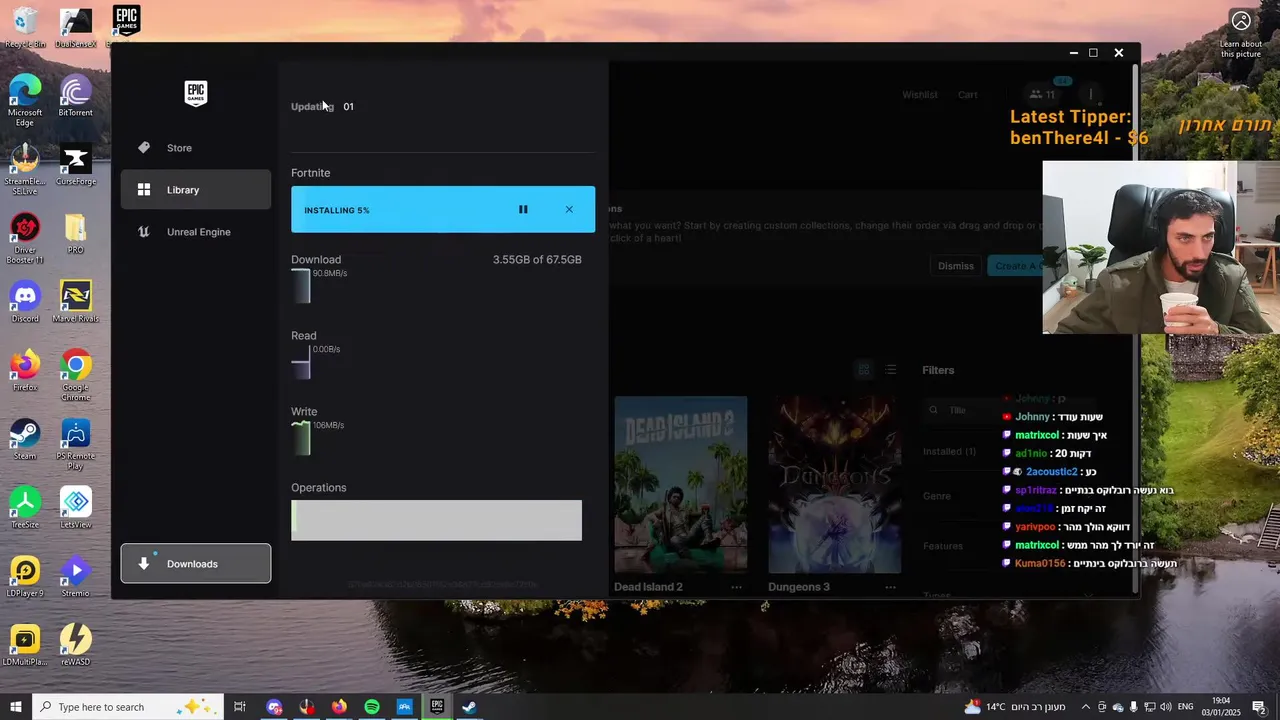
Task: Open the LetsView desktop icon
Action: pos(76,508)
